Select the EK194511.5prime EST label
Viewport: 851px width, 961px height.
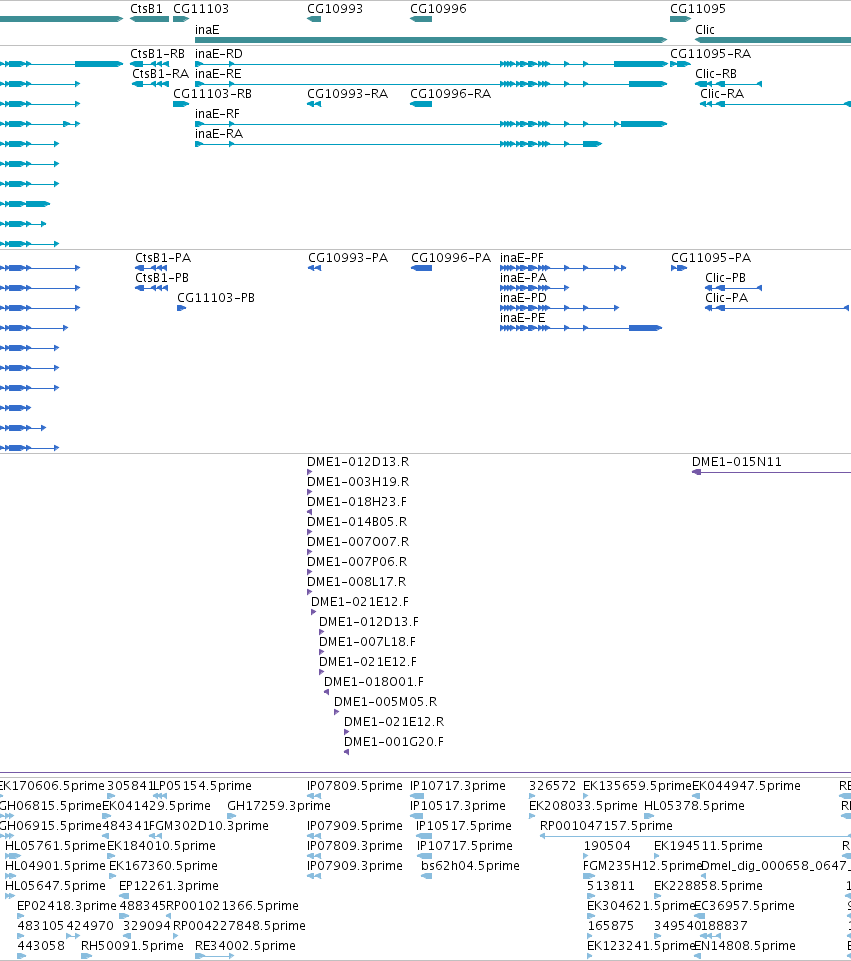[708, 846]
